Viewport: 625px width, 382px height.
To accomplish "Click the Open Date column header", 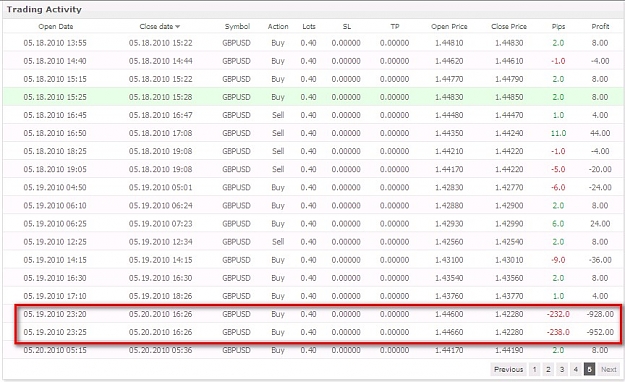I will tap(55, 27).
